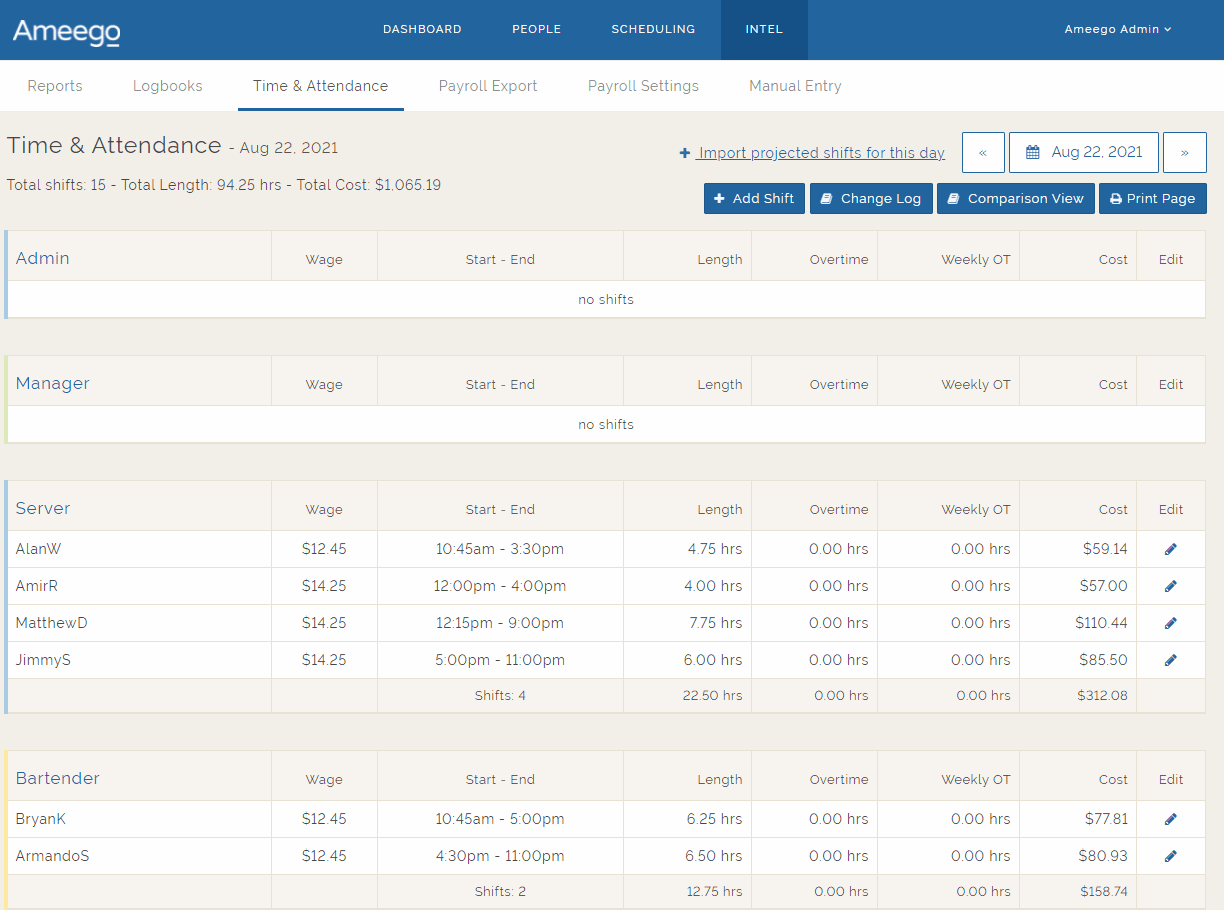Image resolution: width=1224 pixels, height=910 pixels.
Task: Go to previous day with « arrow
Action: (983, 153)
